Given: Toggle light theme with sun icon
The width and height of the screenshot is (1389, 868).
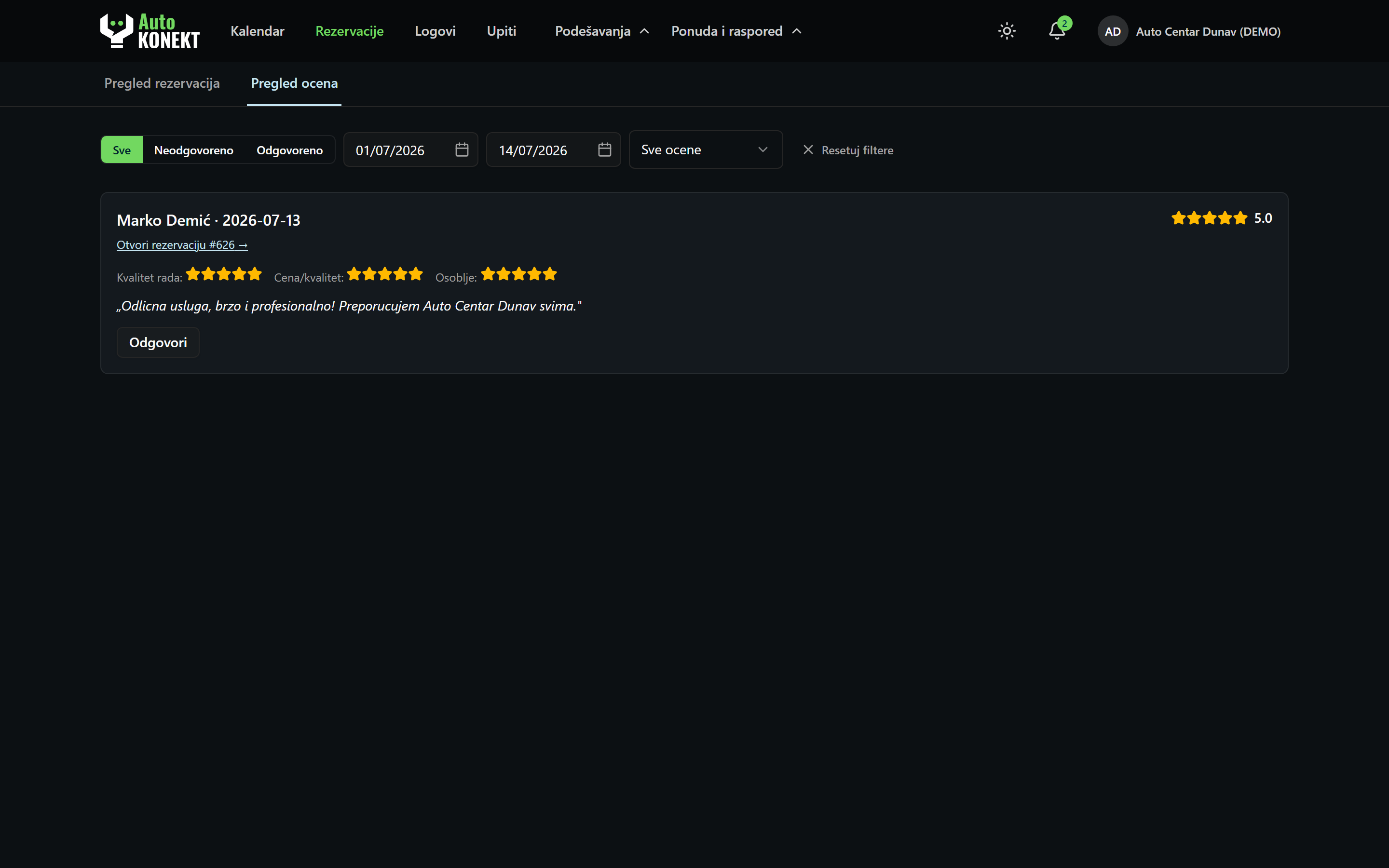Looking at the screenshot, I should pyautogui.click(x=1007, y=31).
